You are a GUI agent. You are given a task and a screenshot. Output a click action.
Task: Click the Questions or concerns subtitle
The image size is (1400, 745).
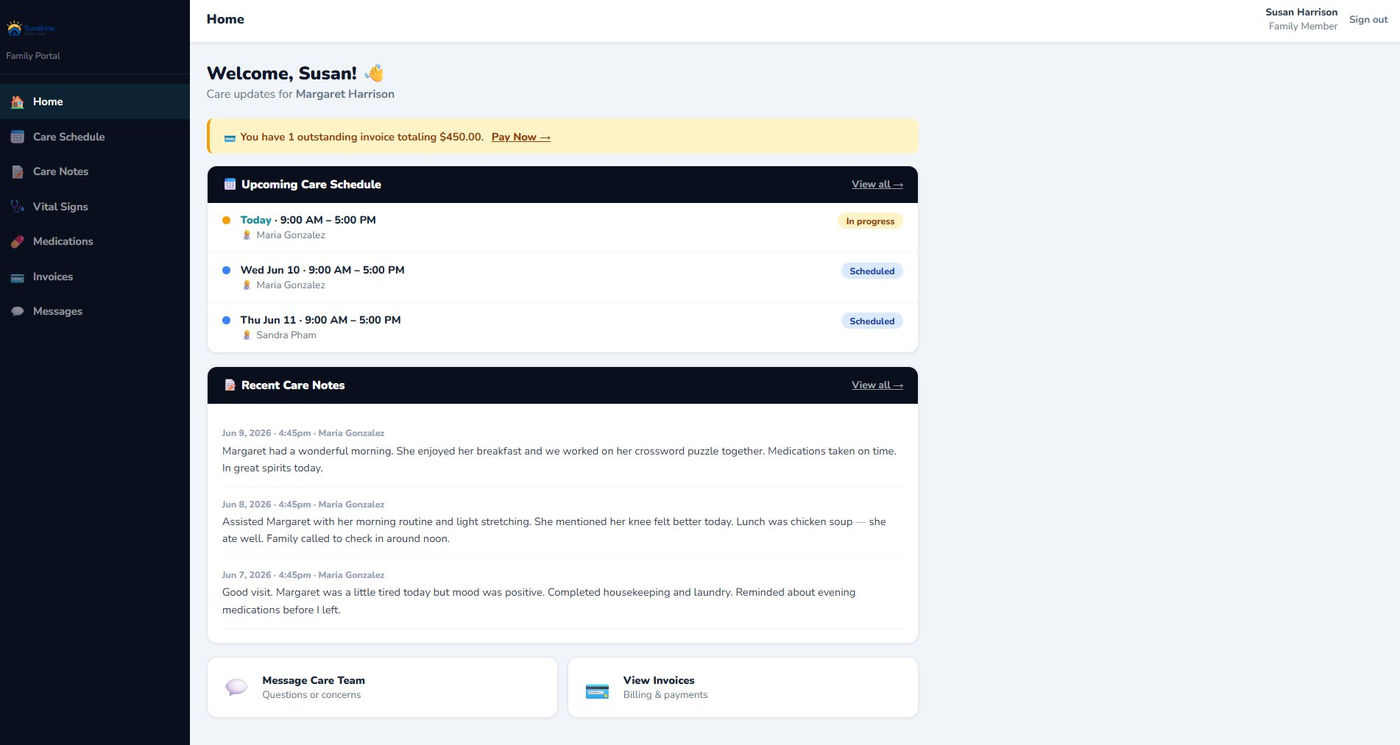[x=311, y=695]
